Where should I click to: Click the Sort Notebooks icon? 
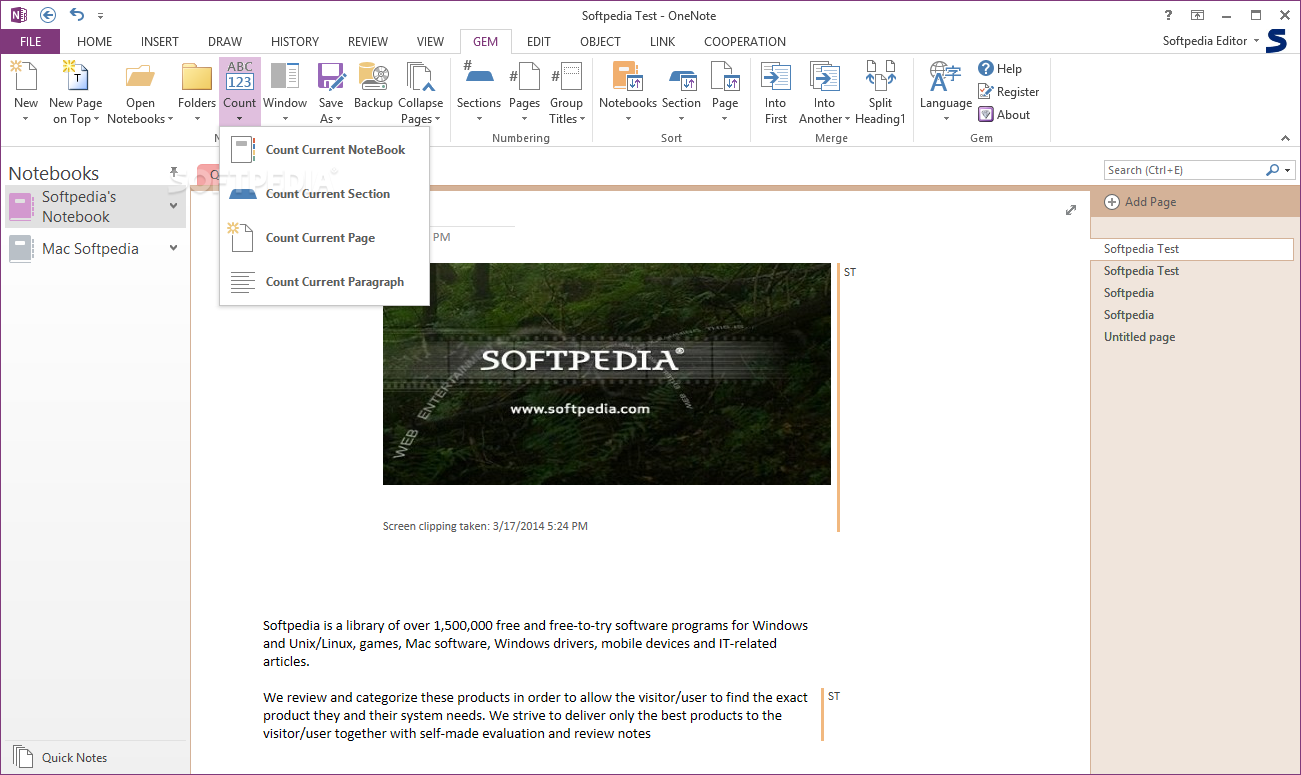pyautogui.click(x=628, y=76)
